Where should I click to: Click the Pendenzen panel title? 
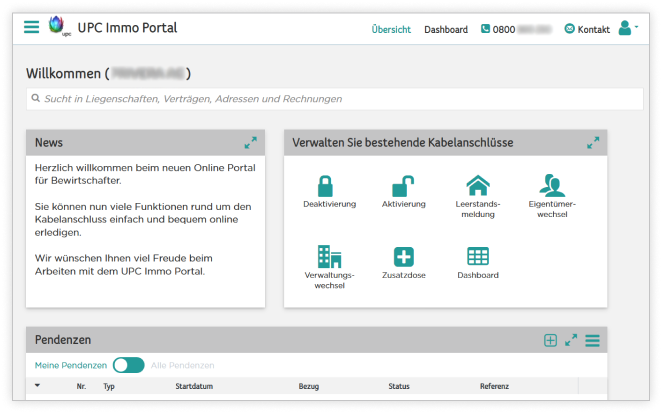tap(62, 340)
